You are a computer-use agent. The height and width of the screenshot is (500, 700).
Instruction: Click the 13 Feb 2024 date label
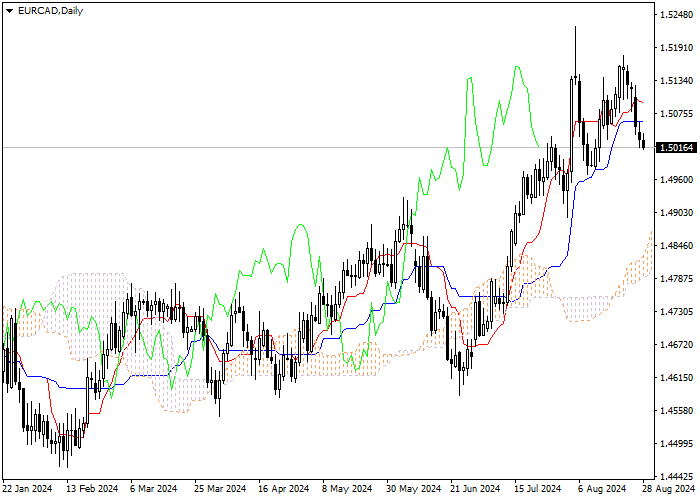click(92, 488)
